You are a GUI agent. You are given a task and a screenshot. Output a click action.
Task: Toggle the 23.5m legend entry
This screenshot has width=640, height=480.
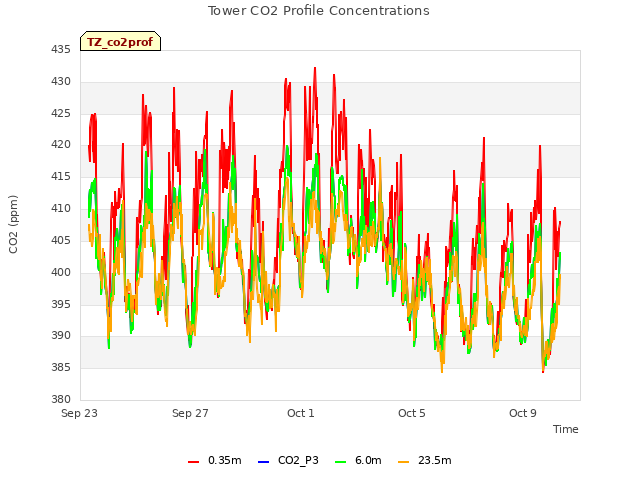[x=424, y=461]
